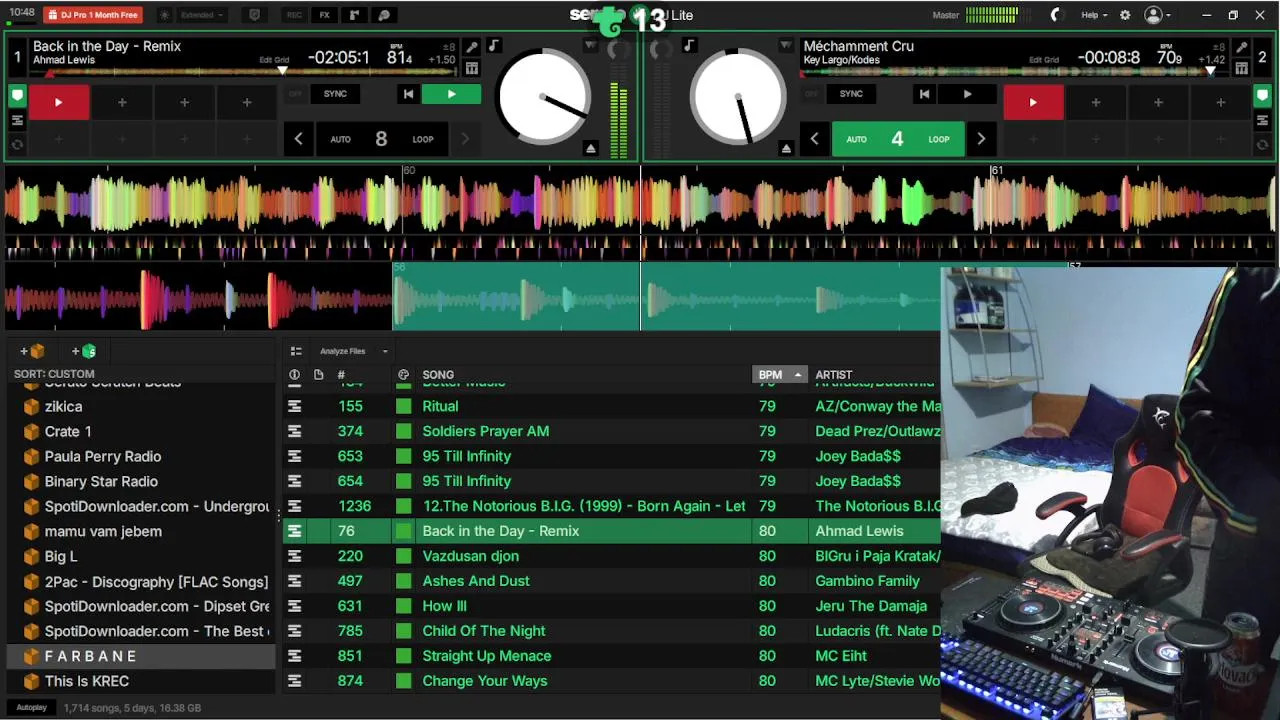This screenshot has height=720, width=1280.
Task: Sort library by ARTIST column
Action: pos(834,375)
